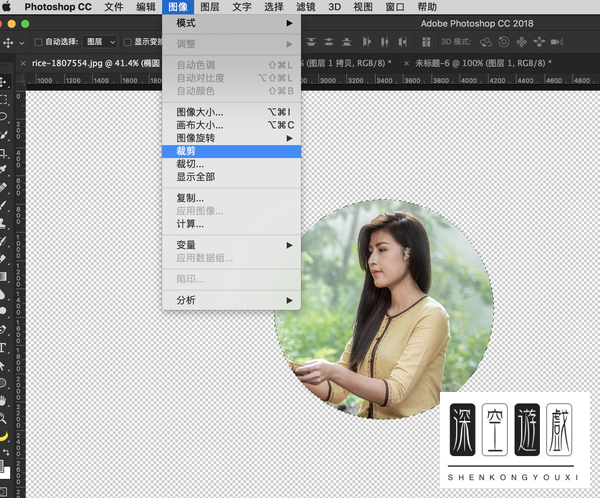Toggle the 显示变换 checkbox
The image size is (600, 498).
coord(127,42)
